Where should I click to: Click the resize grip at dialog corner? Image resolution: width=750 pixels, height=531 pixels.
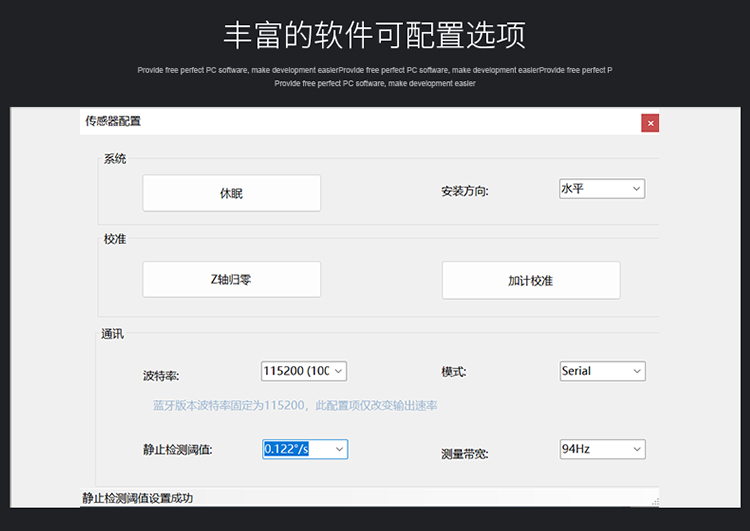coord(655,500)
